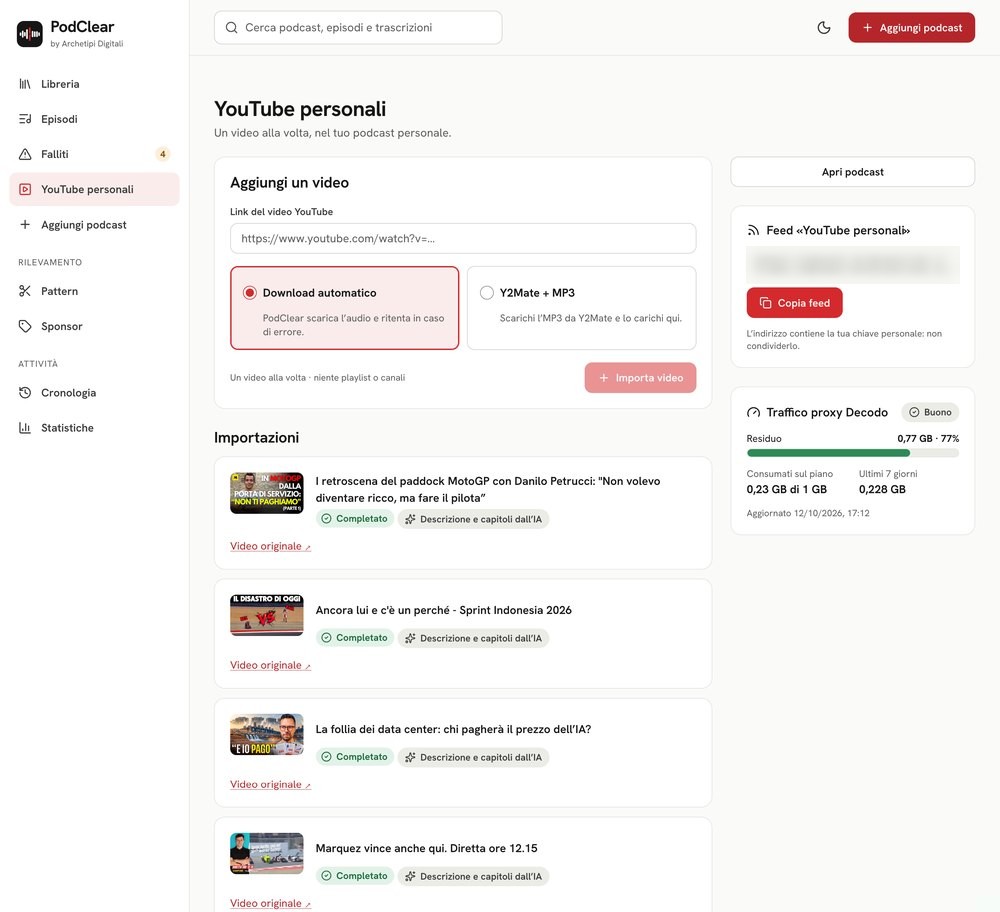This screenshot has width=1000, height=912.
Task: Click the Pattern scissors icon
Action: click(25, 291)
